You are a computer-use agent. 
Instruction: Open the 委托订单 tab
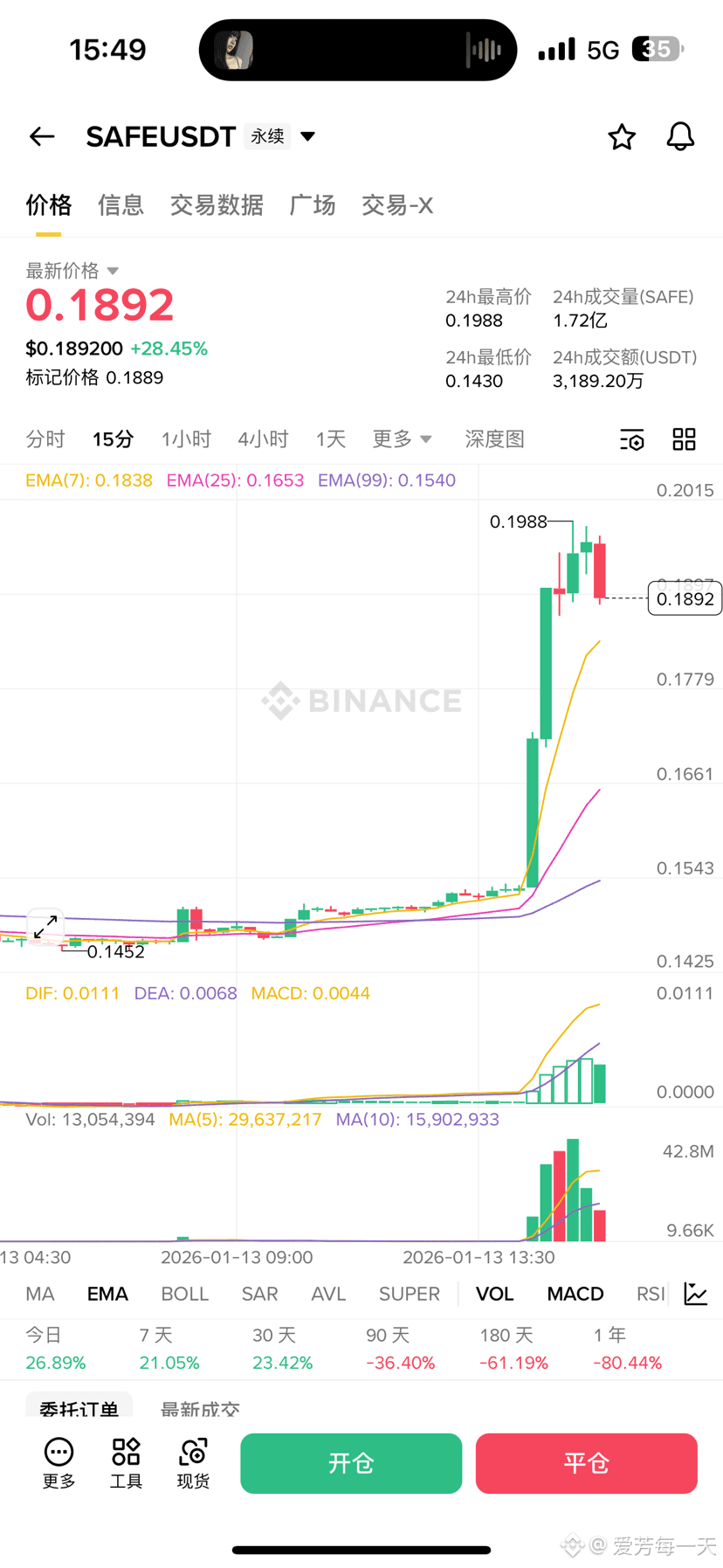pos(79,1406)
